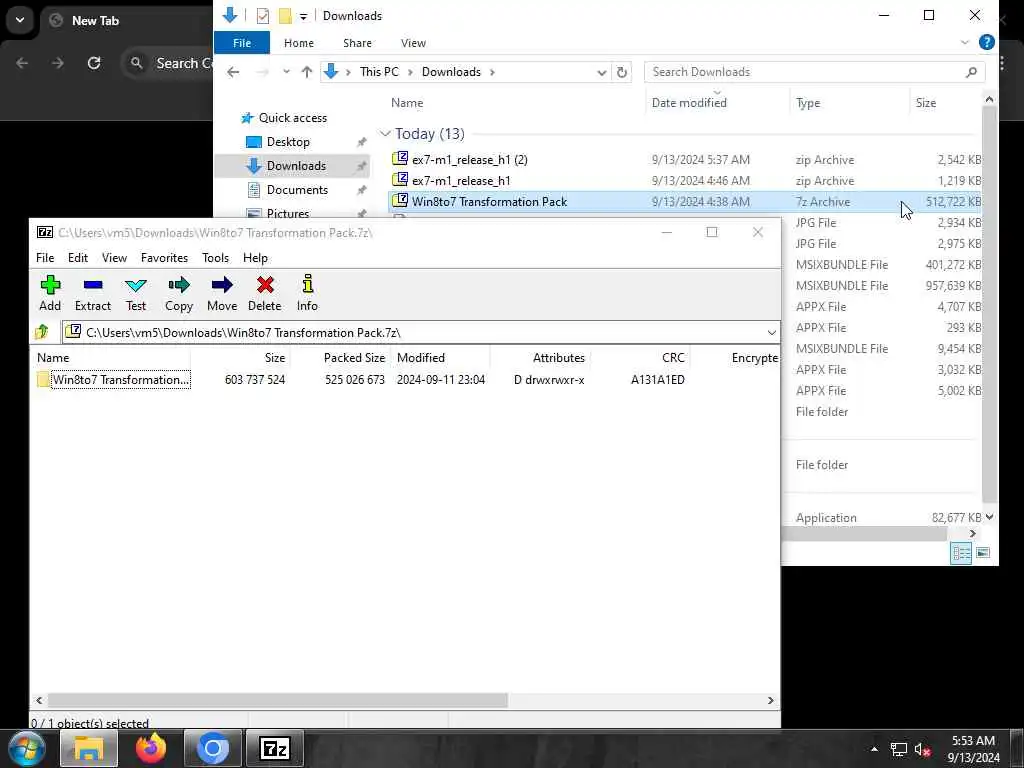The image size is (1024, 768).
Task: Switch to the Home tab in Explorer
Action: pyautogui.click(x=299, y=43)
